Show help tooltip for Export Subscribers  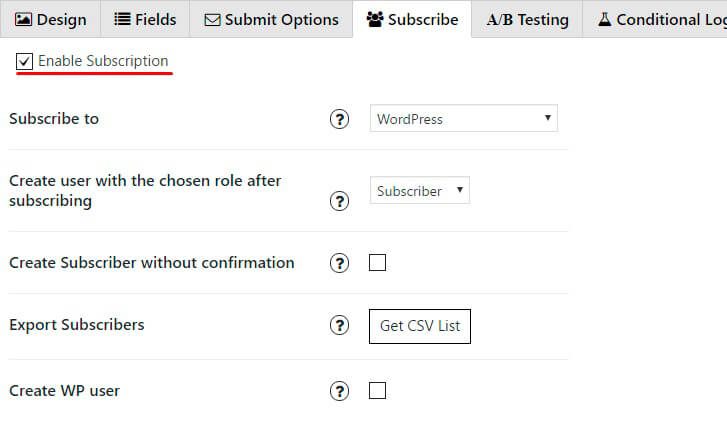point(339,325)
